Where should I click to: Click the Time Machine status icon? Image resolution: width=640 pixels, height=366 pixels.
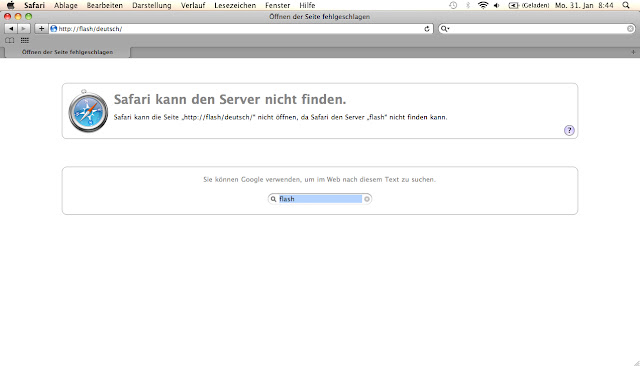tap(453, 5)
